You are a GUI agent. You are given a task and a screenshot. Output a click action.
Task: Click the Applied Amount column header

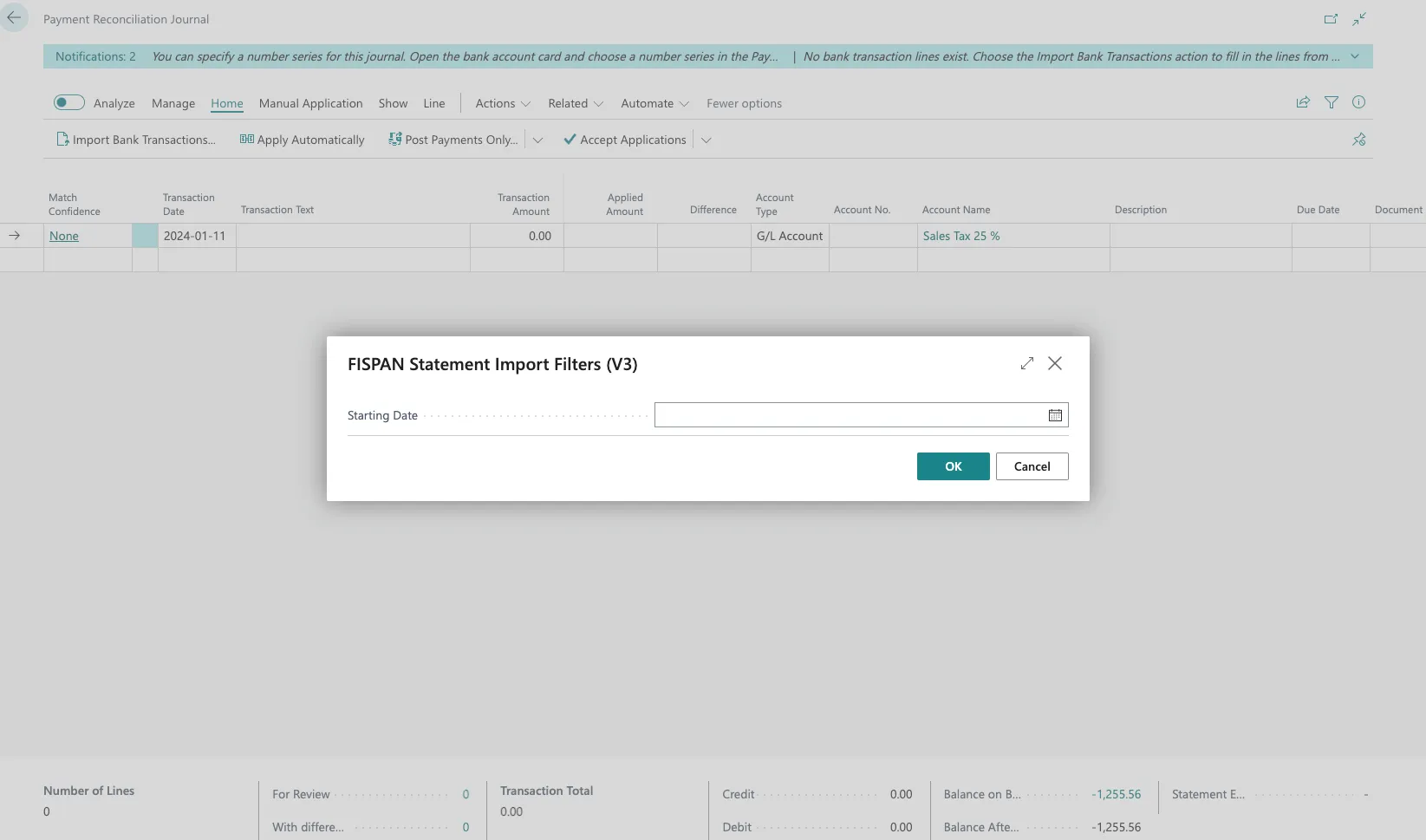click(624, 205)
